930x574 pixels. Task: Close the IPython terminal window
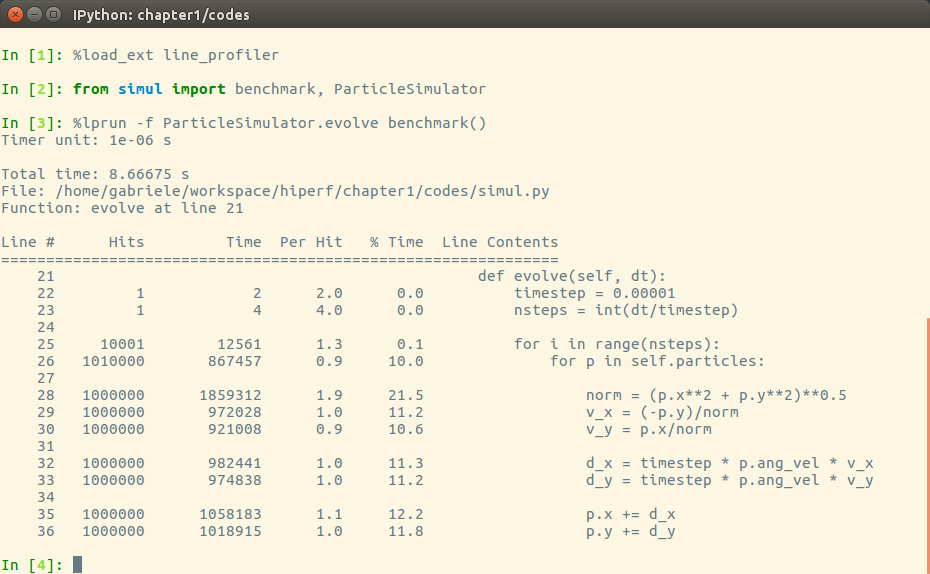tap(15, 14)
